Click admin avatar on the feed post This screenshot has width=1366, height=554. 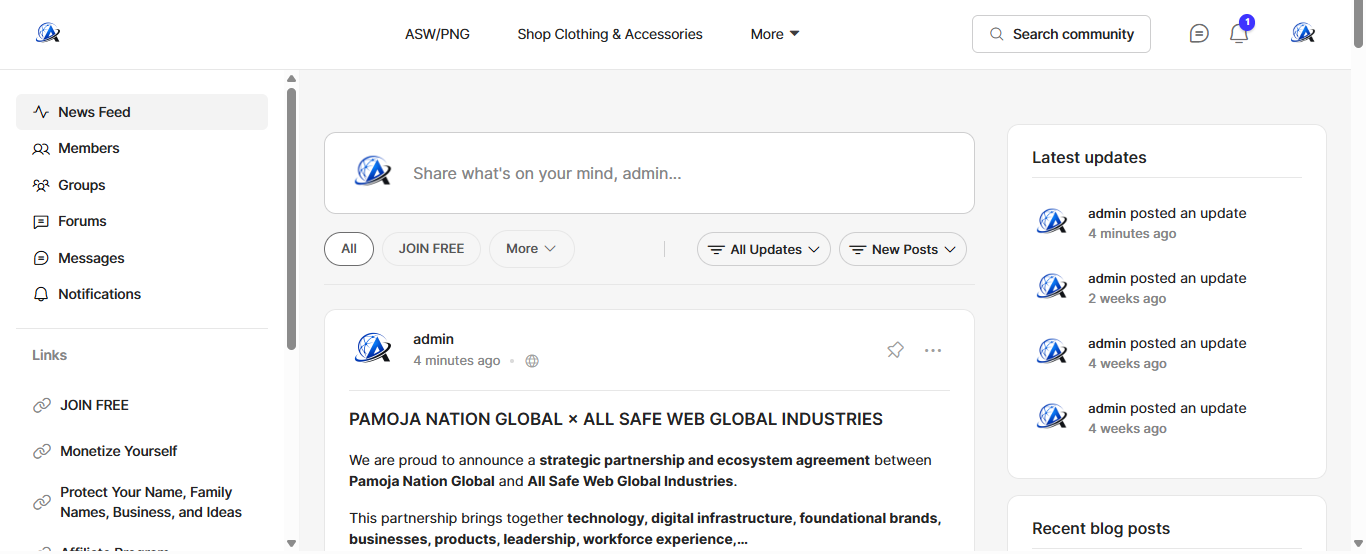click(x=373, y=349)
